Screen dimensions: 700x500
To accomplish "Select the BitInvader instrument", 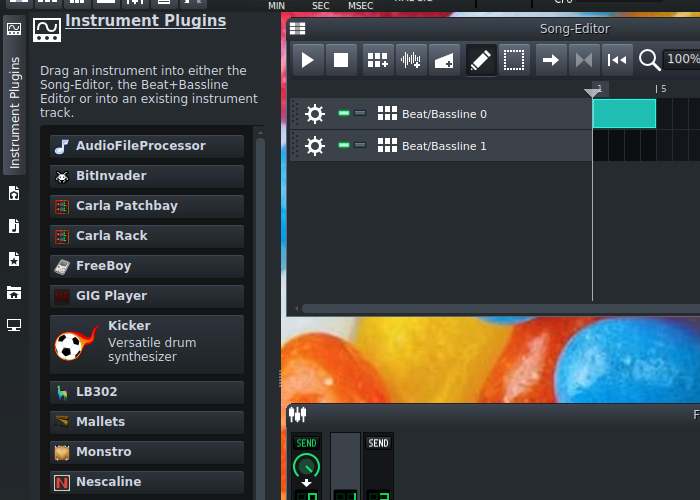I will 147,176.
